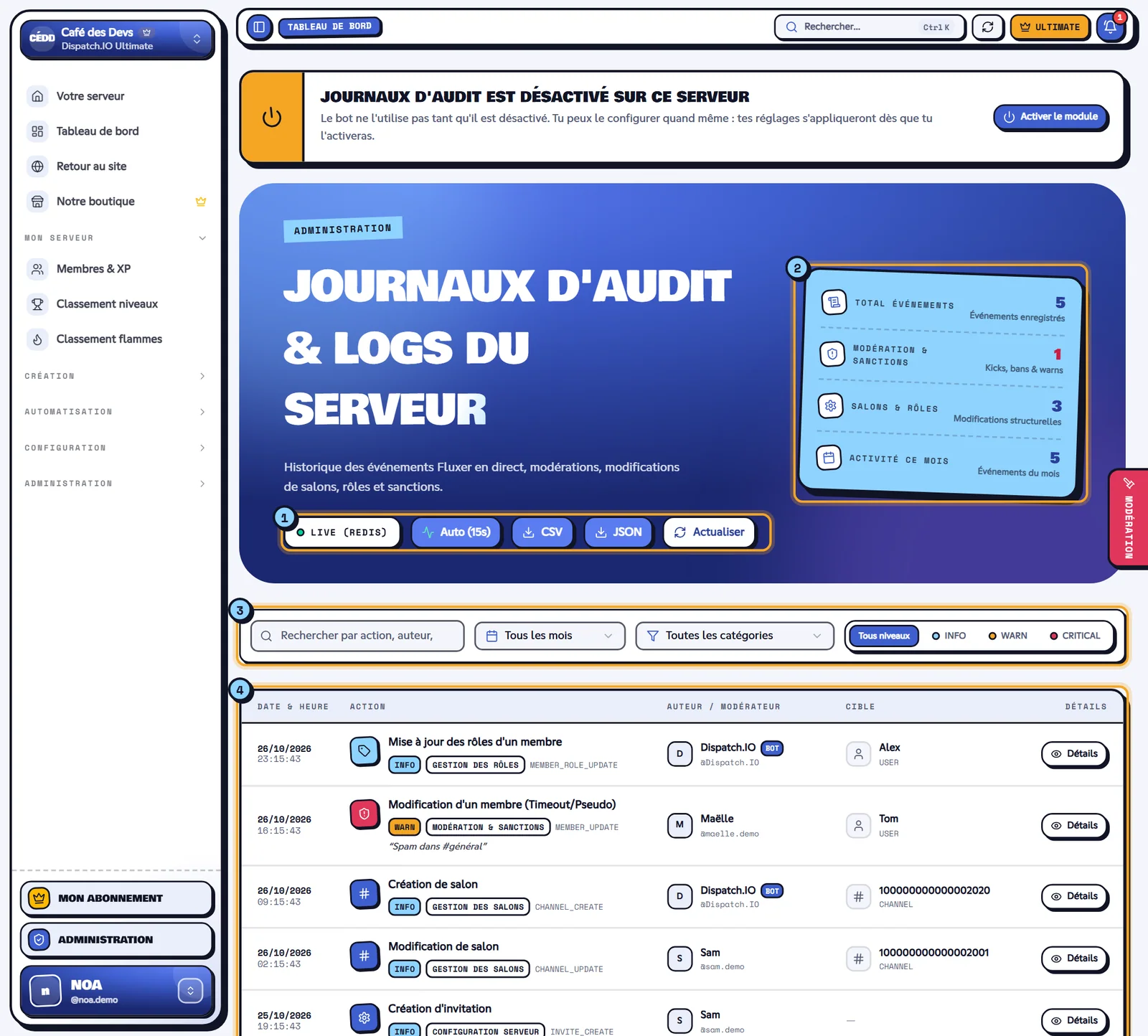Click the tag icon of role update row
Screen dimensions: 1148x1036
pyautogui.click(x=364, y=751)
